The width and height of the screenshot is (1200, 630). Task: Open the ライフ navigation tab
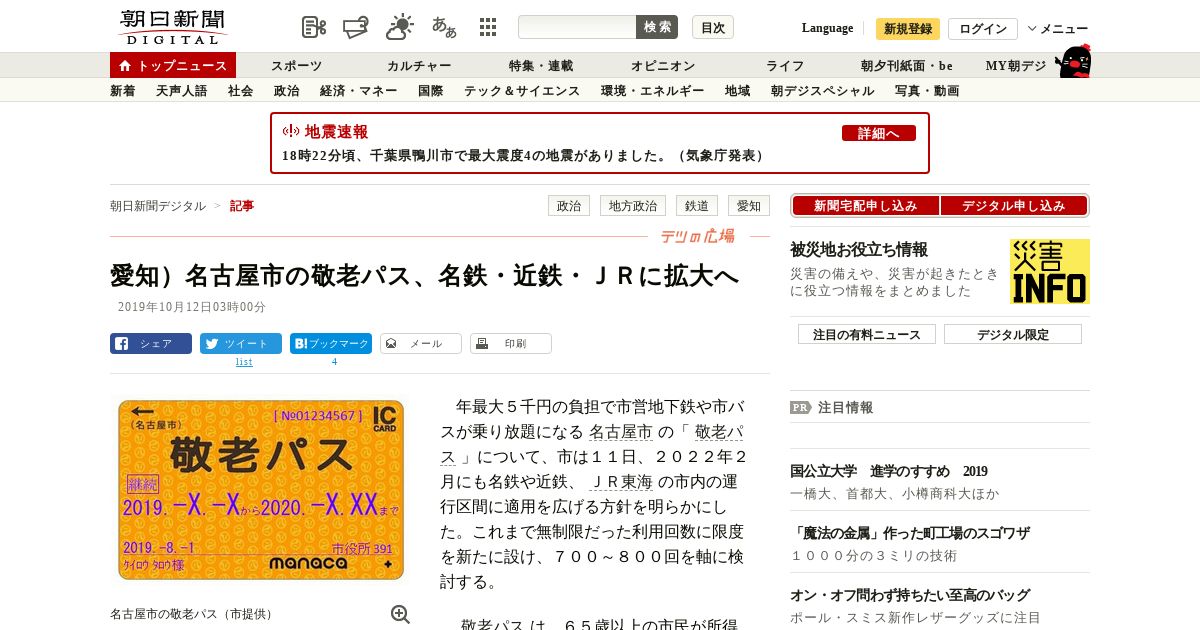pos(785,66)
